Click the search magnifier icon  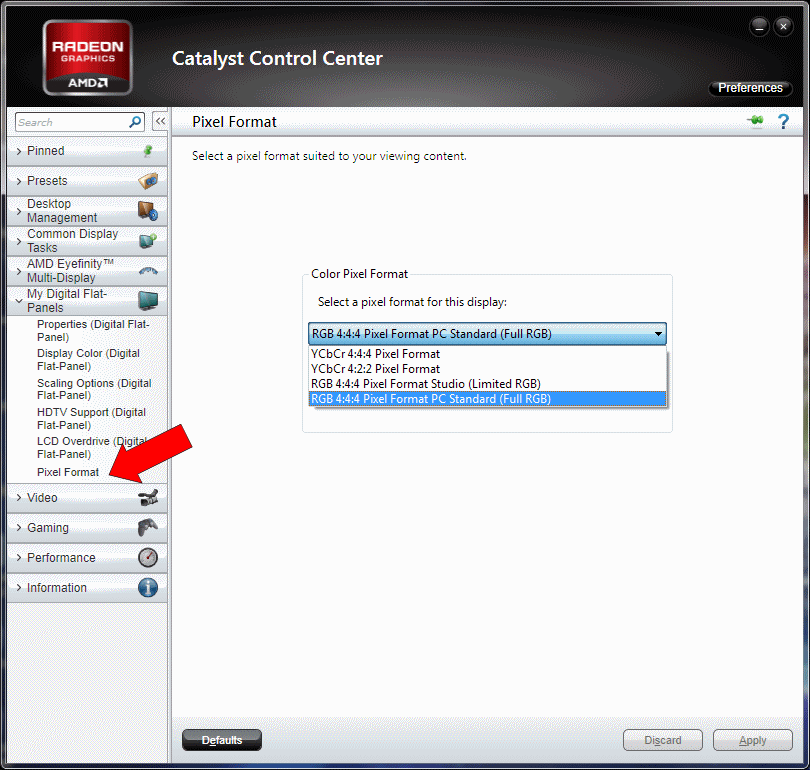coord(135,122)
